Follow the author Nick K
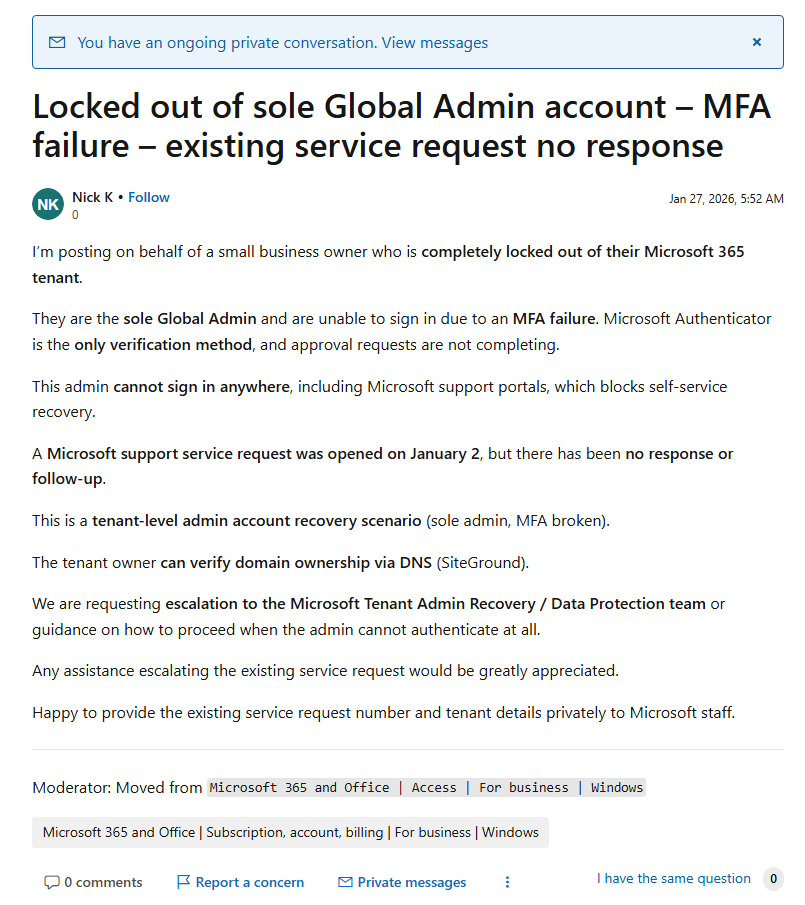Image resolution: width=805 pixels, height=905 pixels. [x=149, y=197]
